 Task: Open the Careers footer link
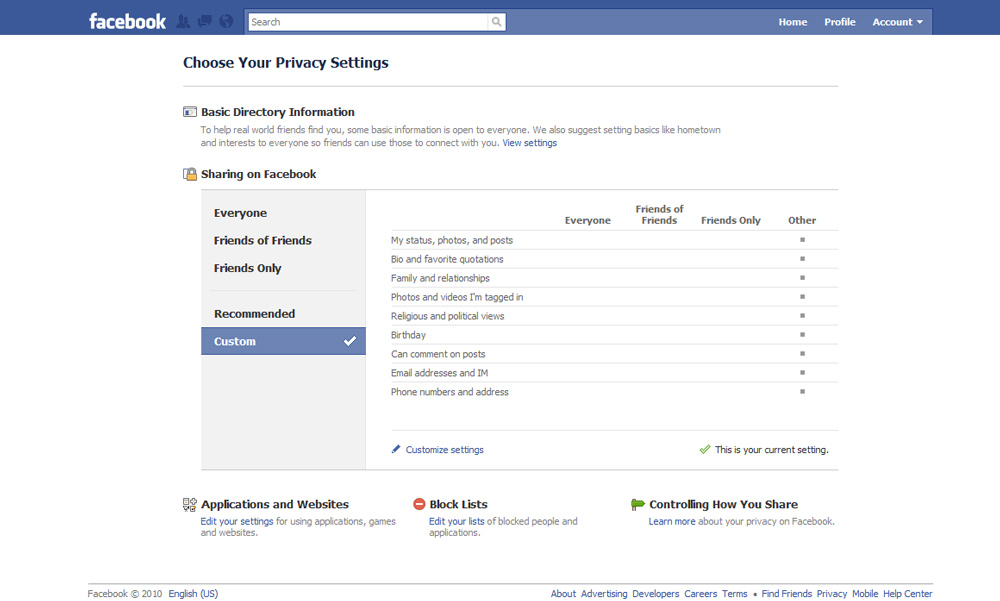tap(700, 593)
